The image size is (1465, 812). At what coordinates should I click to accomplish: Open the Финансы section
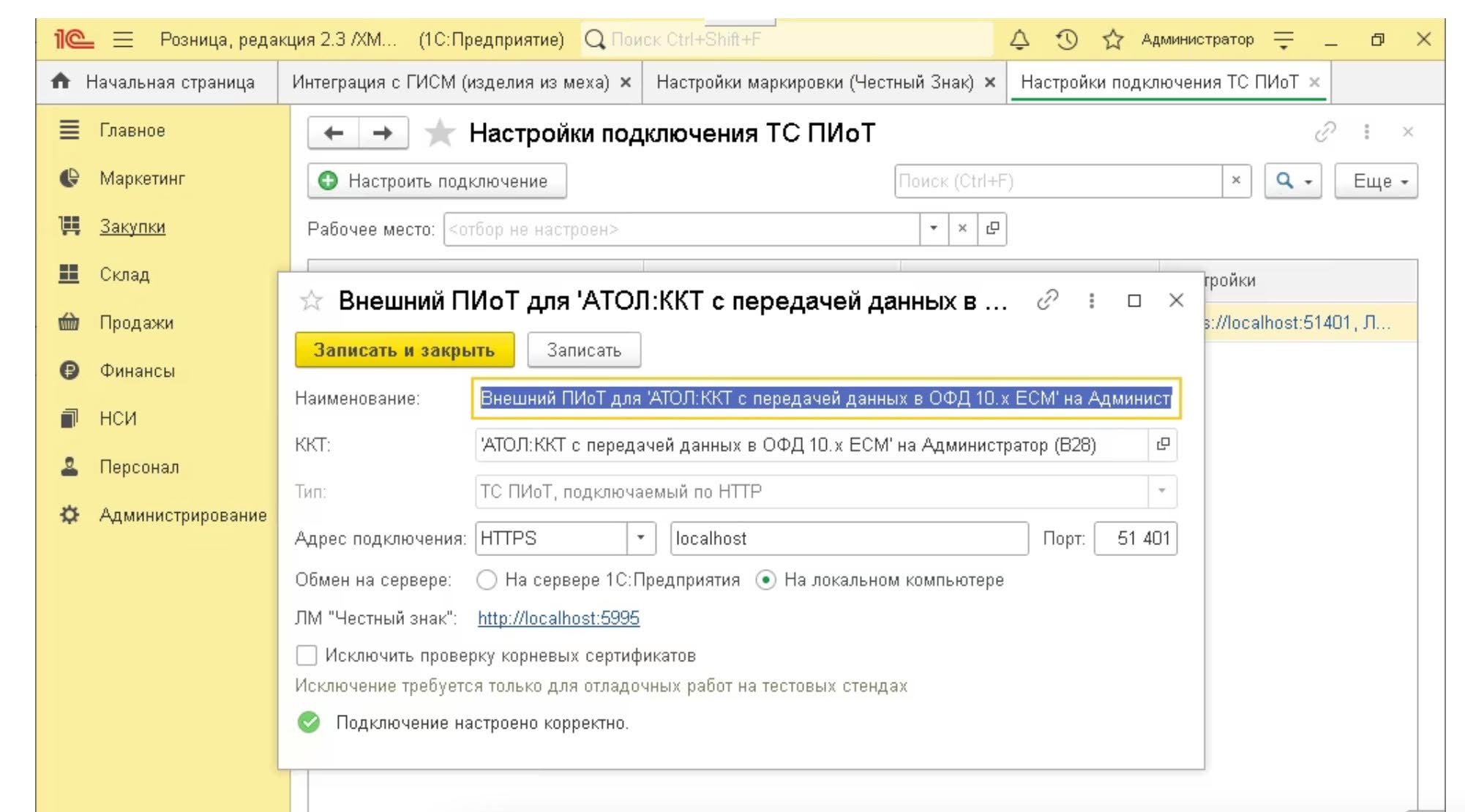coord(137,371)
